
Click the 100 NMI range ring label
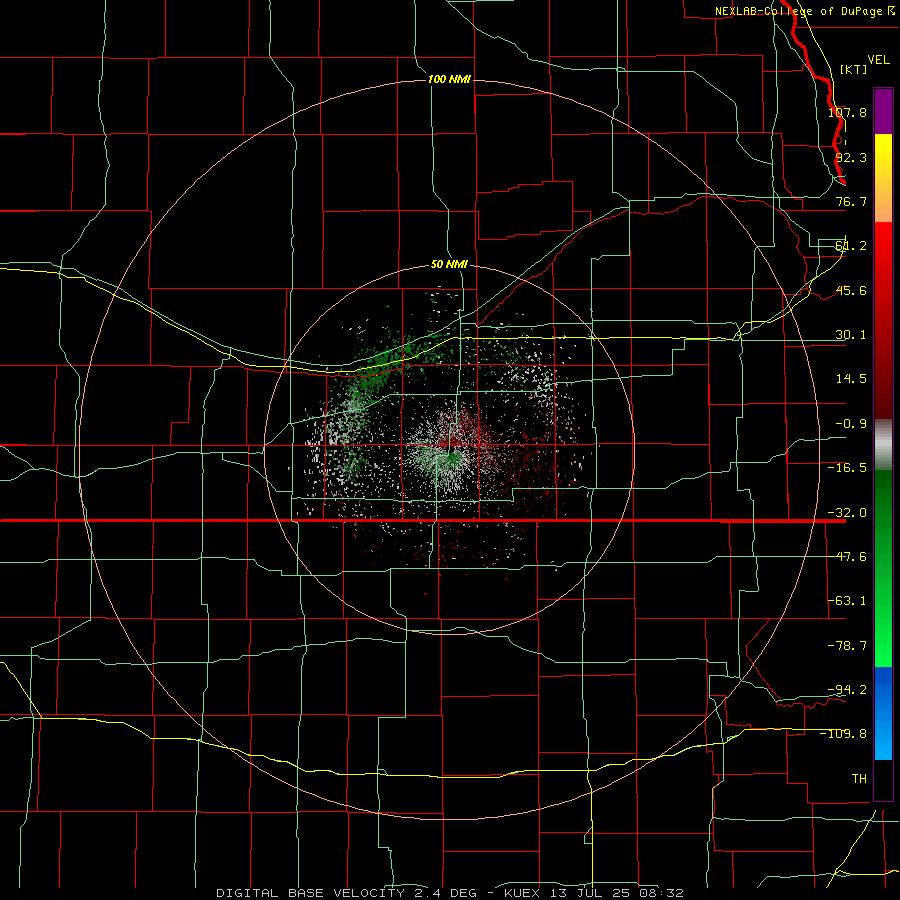(x=449, y=79)
